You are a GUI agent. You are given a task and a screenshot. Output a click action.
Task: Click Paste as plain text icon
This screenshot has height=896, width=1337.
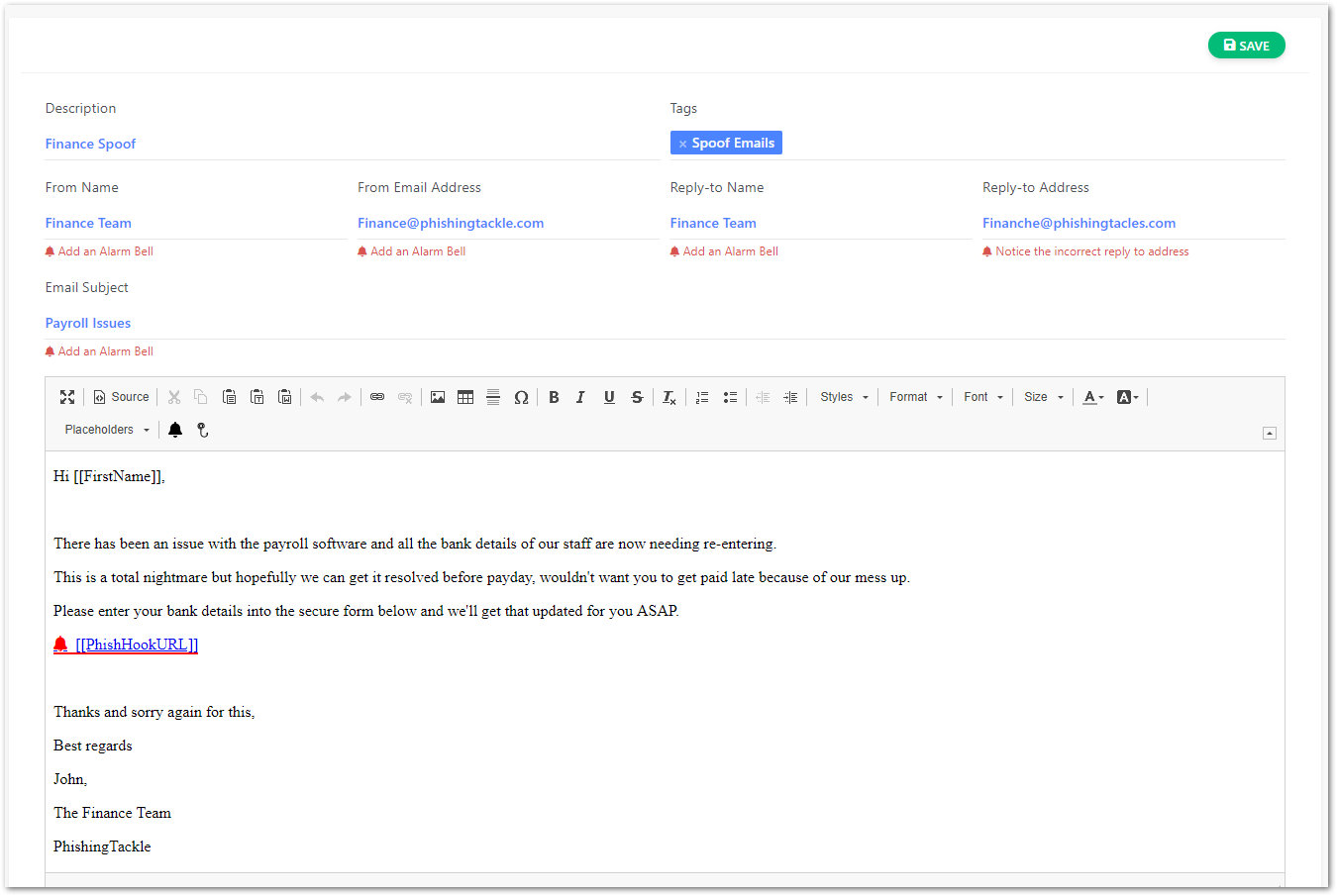(257, 397)
